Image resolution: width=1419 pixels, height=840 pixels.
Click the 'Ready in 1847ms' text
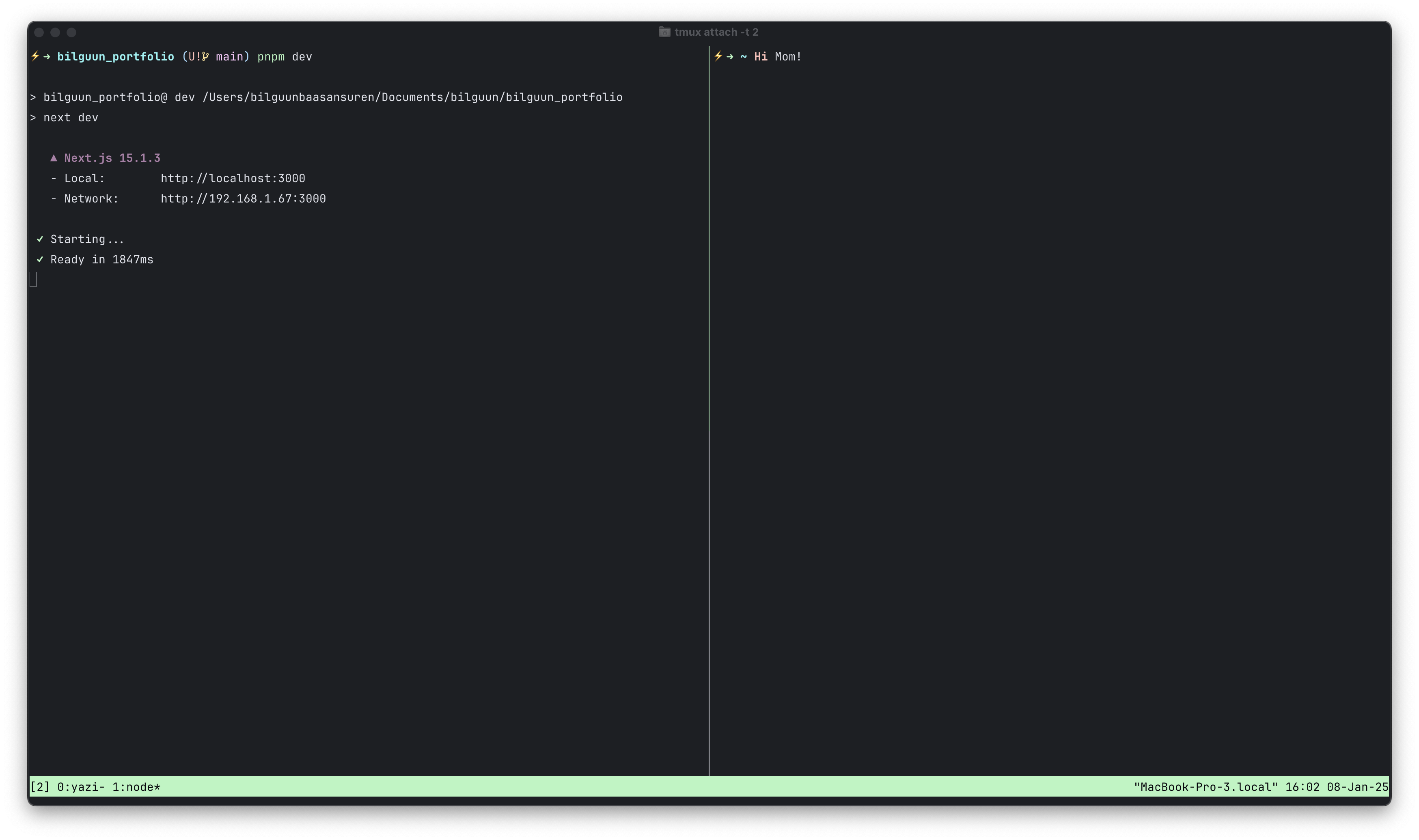[x=102, y=259]
